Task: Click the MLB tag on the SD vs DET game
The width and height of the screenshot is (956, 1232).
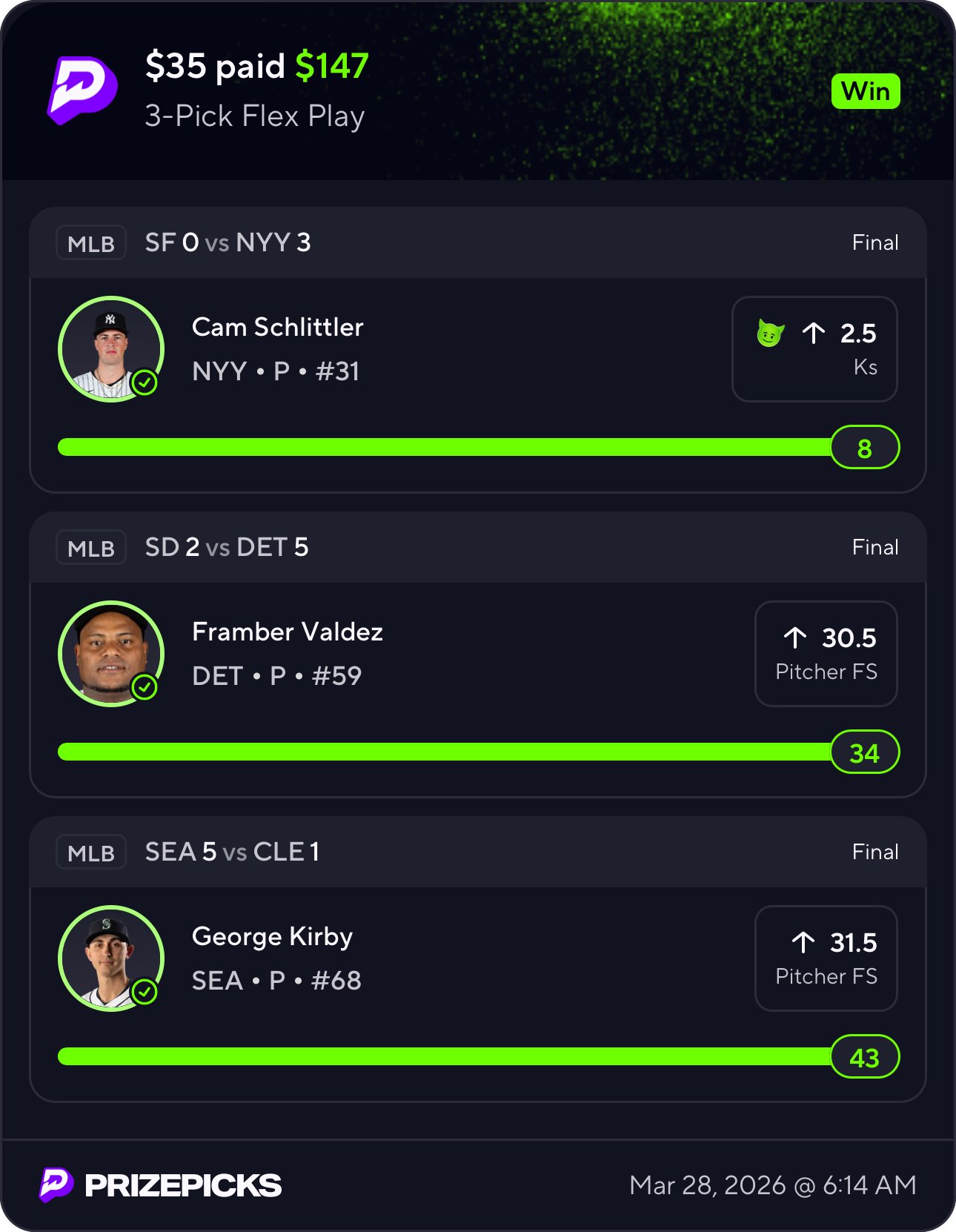Action: click(x=90, y=548)
